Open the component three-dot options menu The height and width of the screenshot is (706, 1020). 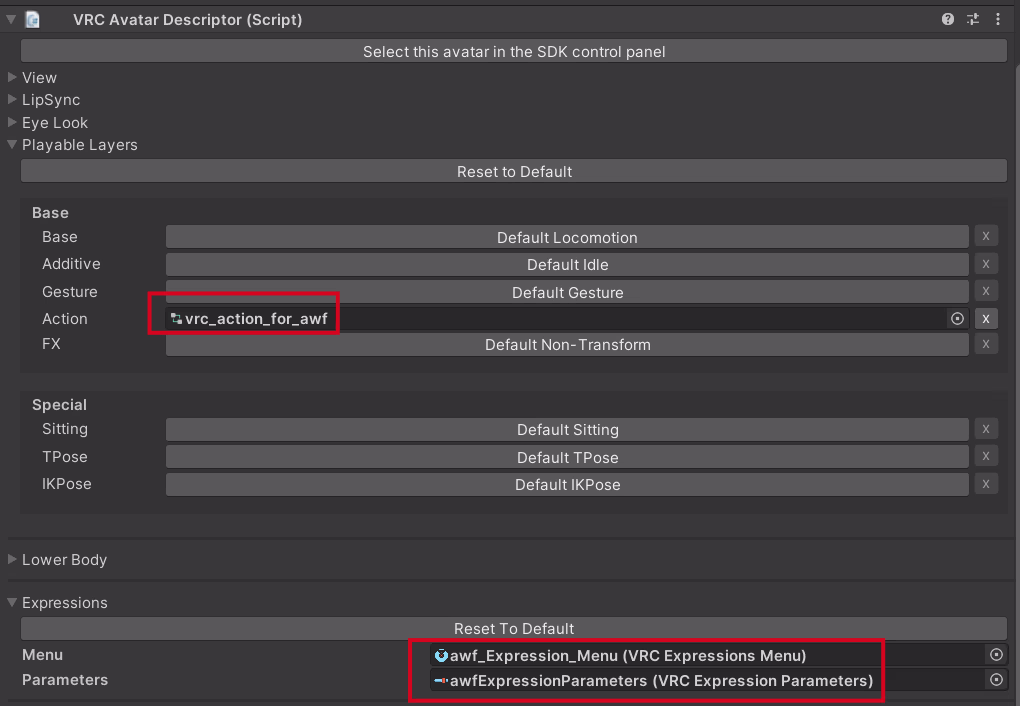point(998,20)
